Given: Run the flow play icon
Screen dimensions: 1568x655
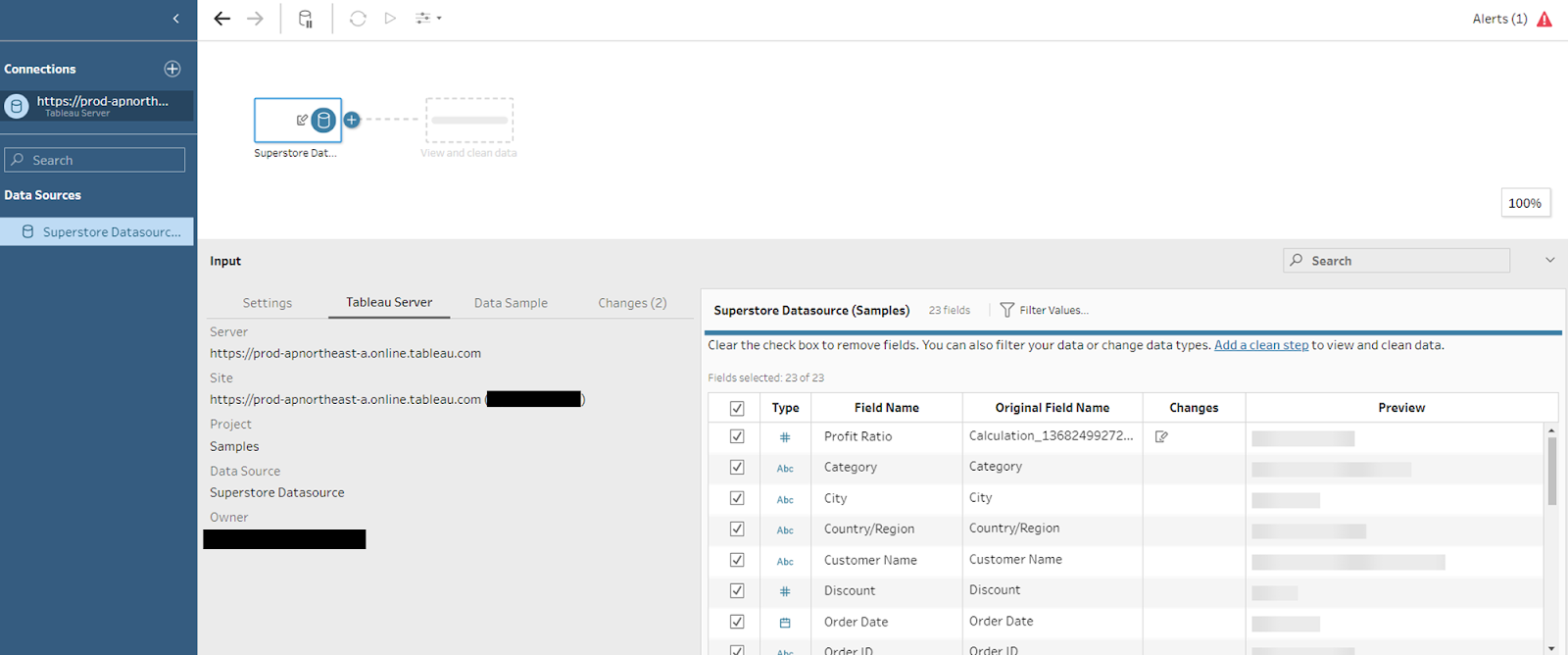Looking at the screenshot, I should tap(390, 19).
